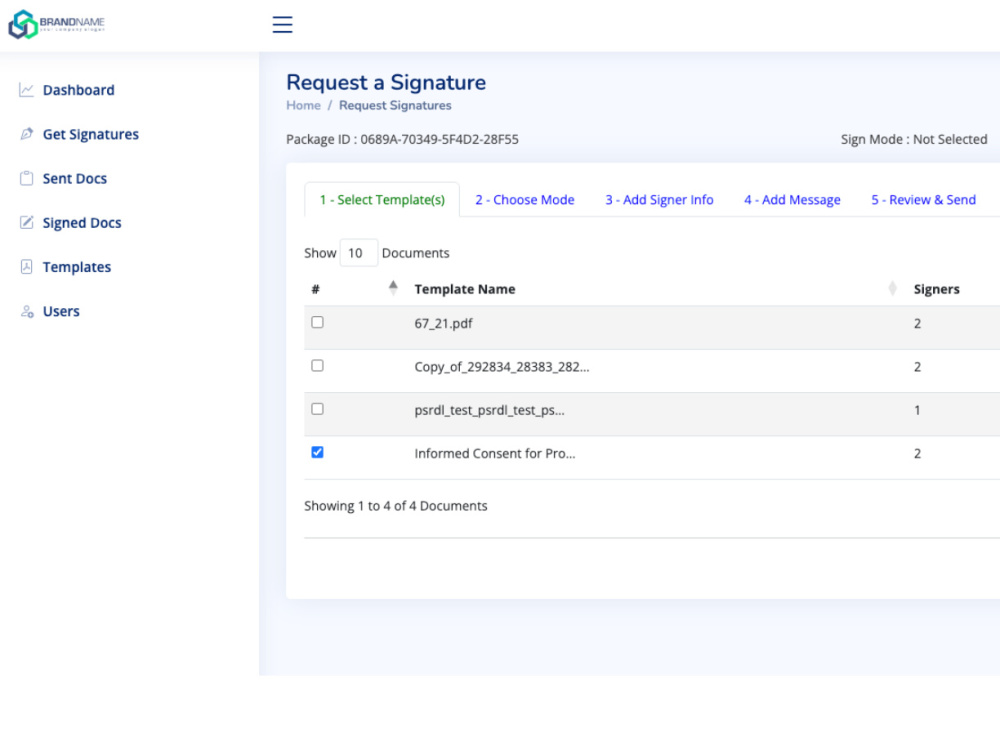Sort by Template Name column arrow

(892, 288)
